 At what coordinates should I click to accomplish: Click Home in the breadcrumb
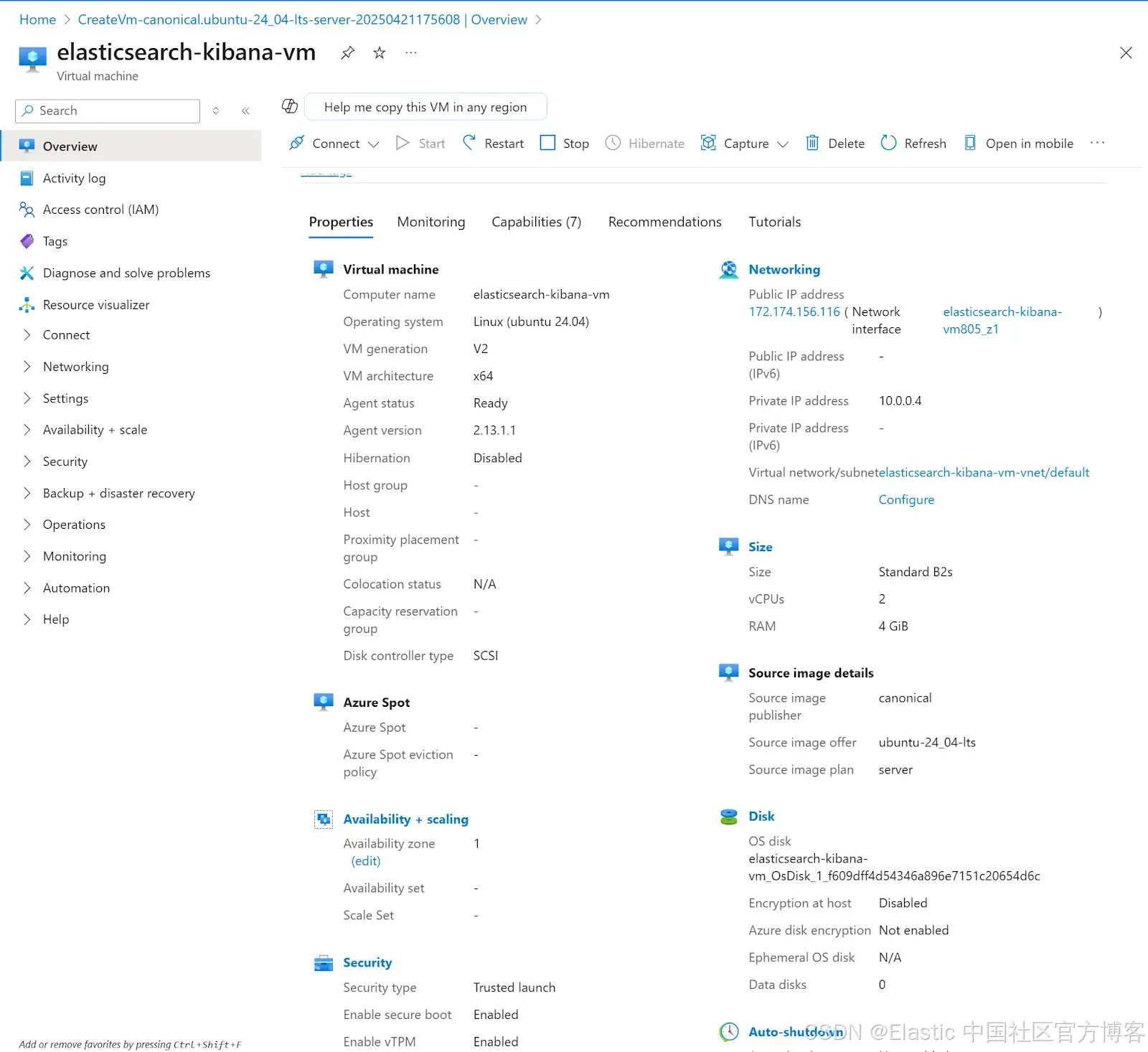click(37, 19)
